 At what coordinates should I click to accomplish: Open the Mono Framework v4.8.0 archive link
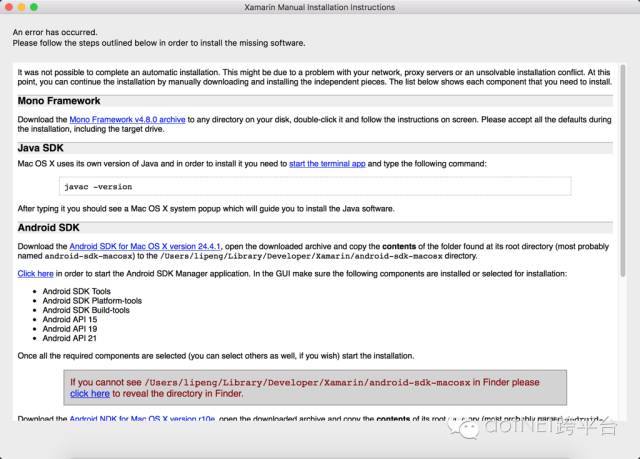coord(127,120)
